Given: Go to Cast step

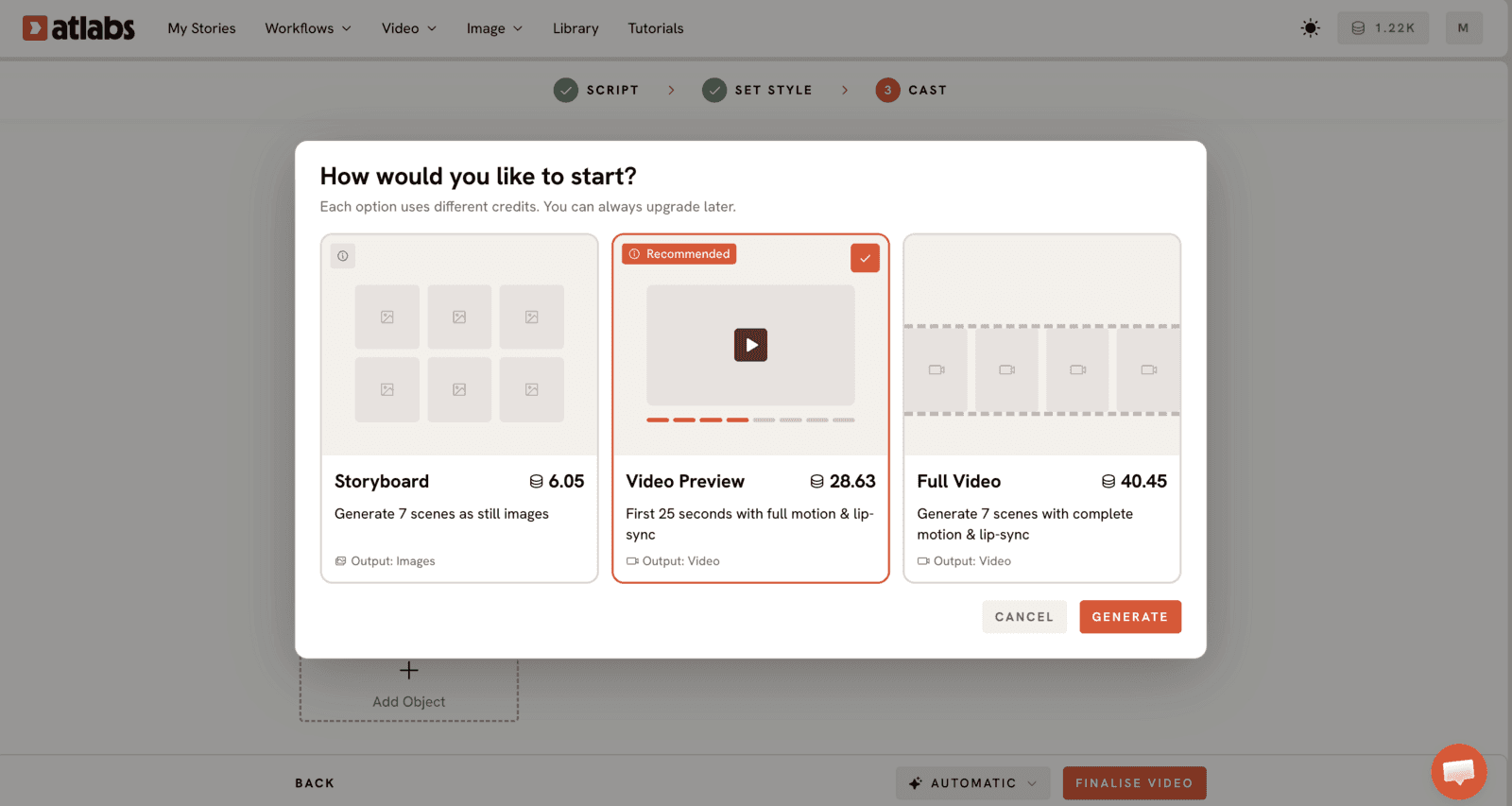Looking at the screenshot, I should (911, 90).
